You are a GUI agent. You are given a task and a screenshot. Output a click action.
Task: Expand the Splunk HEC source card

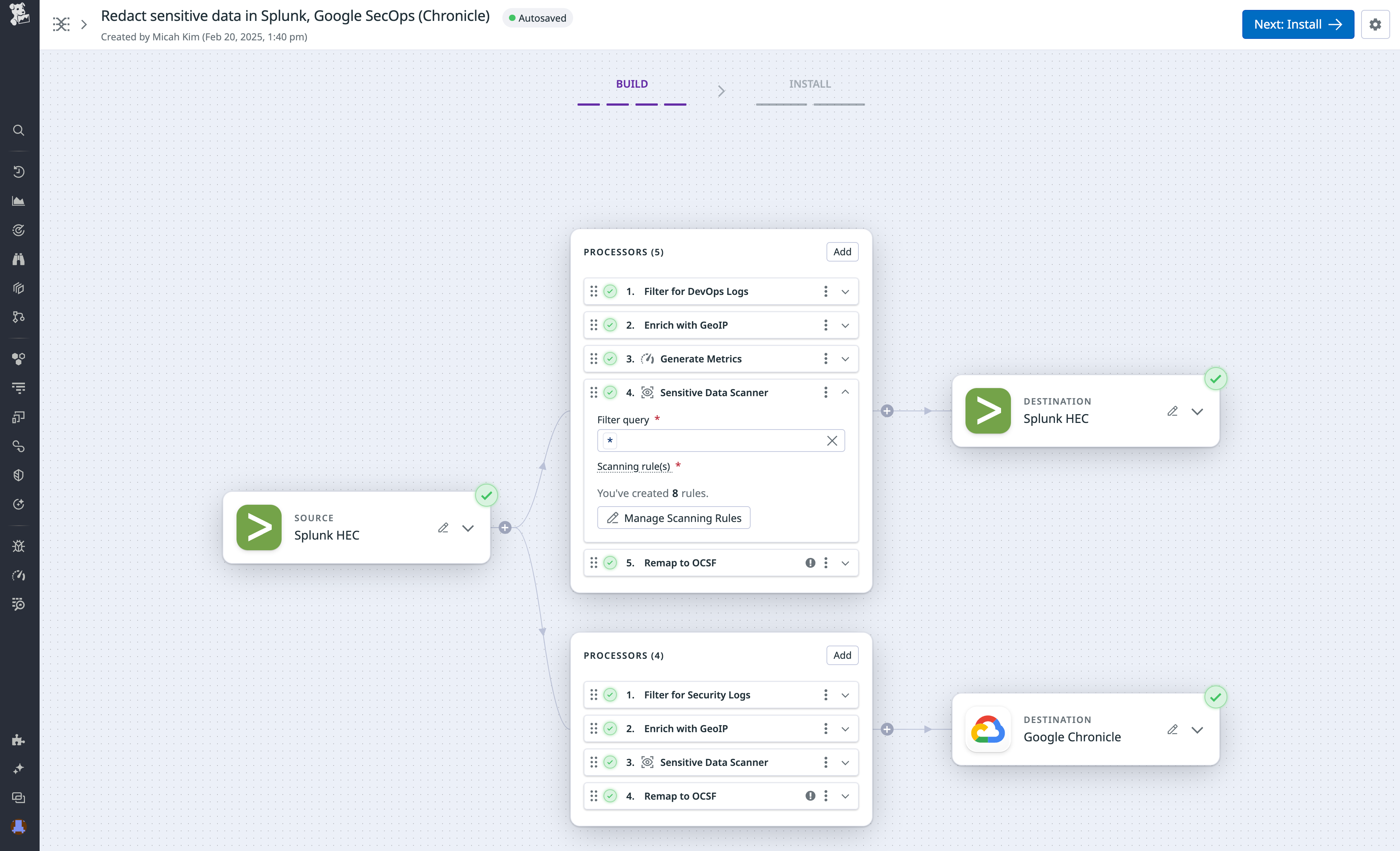(468, 527)
